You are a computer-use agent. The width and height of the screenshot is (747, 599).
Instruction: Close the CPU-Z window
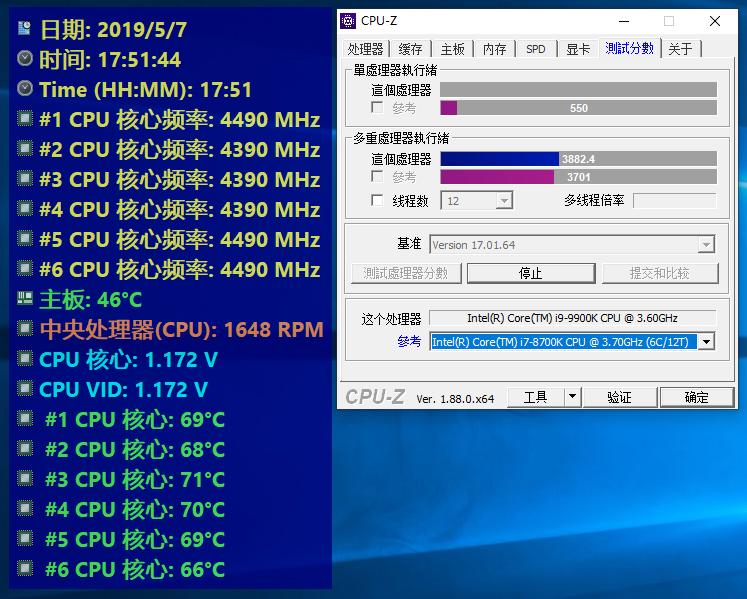click(715, 21)
